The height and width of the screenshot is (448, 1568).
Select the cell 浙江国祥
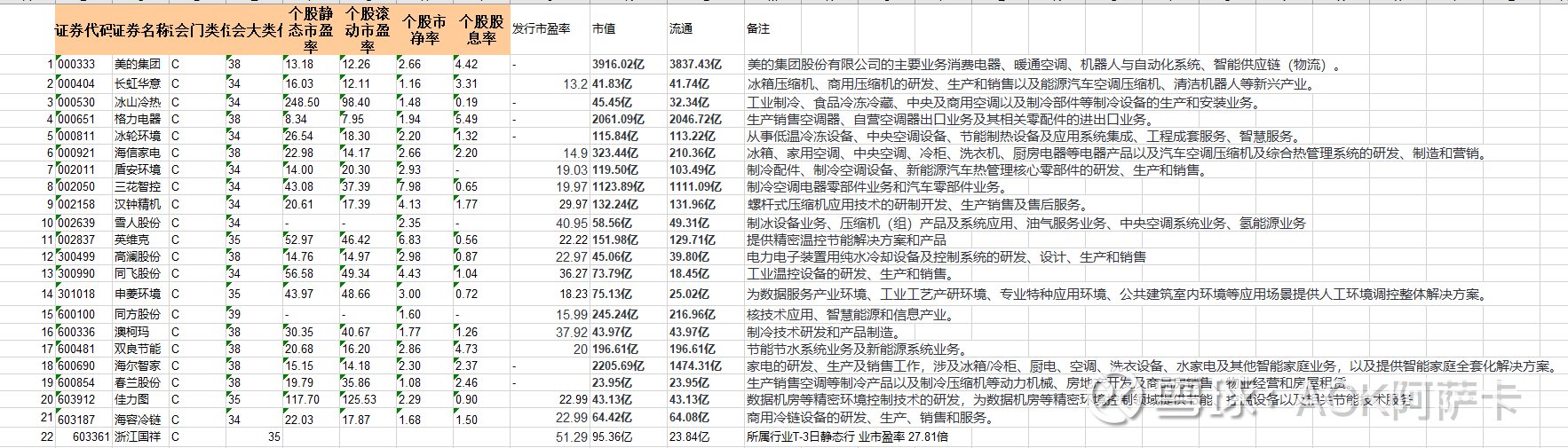138,436
